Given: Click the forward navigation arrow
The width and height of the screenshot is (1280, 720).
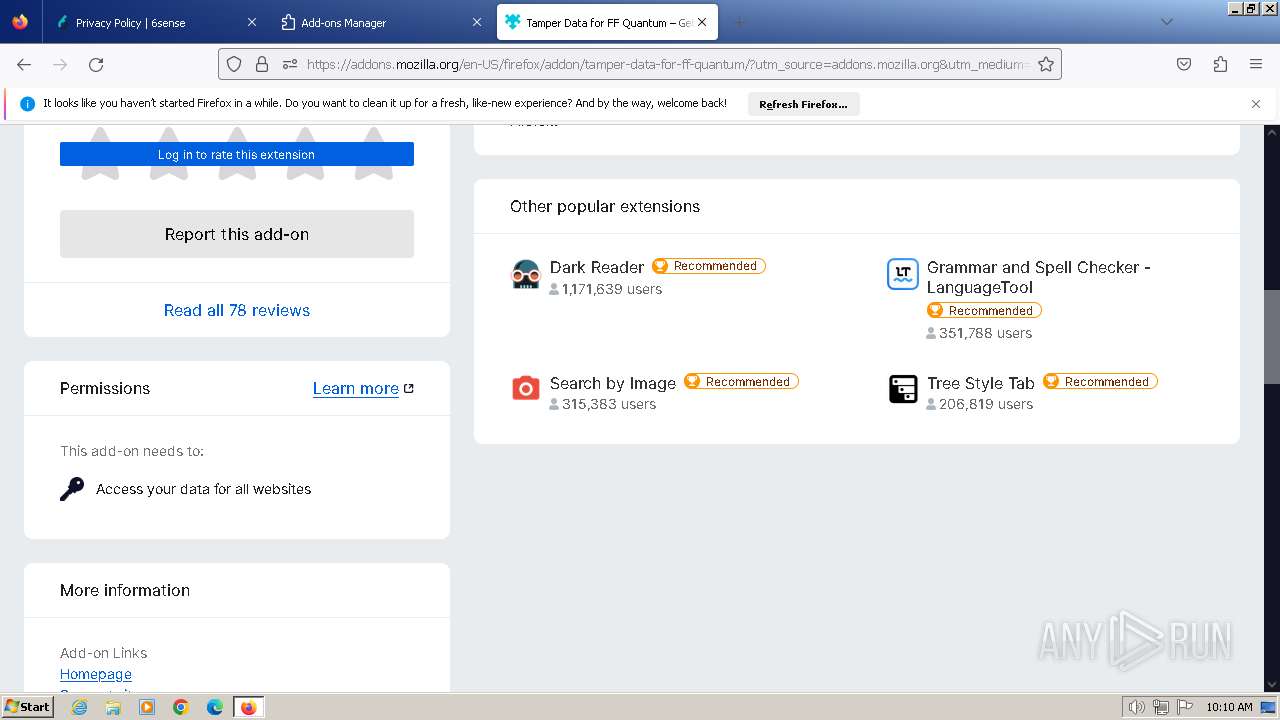Looking at the screenshot, I should click(60, 64).
